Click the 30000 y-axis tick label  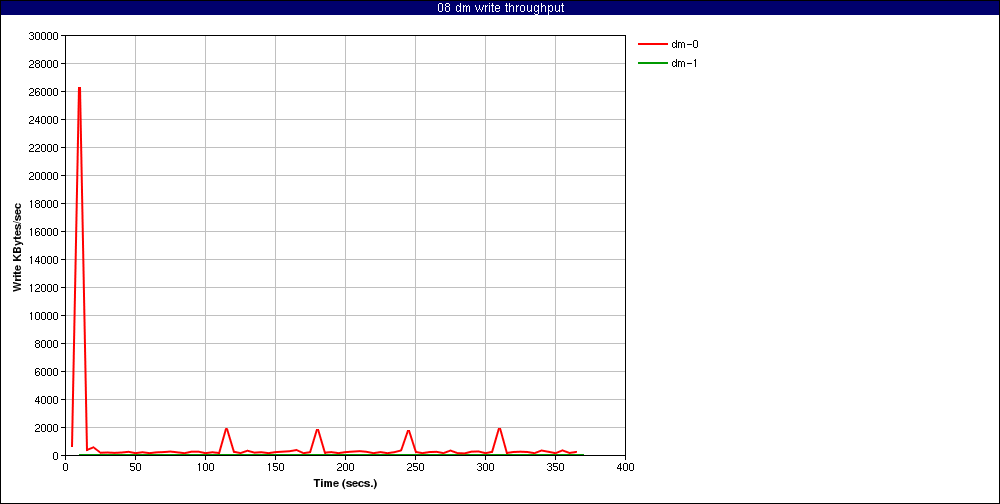[x=44, y=36]
